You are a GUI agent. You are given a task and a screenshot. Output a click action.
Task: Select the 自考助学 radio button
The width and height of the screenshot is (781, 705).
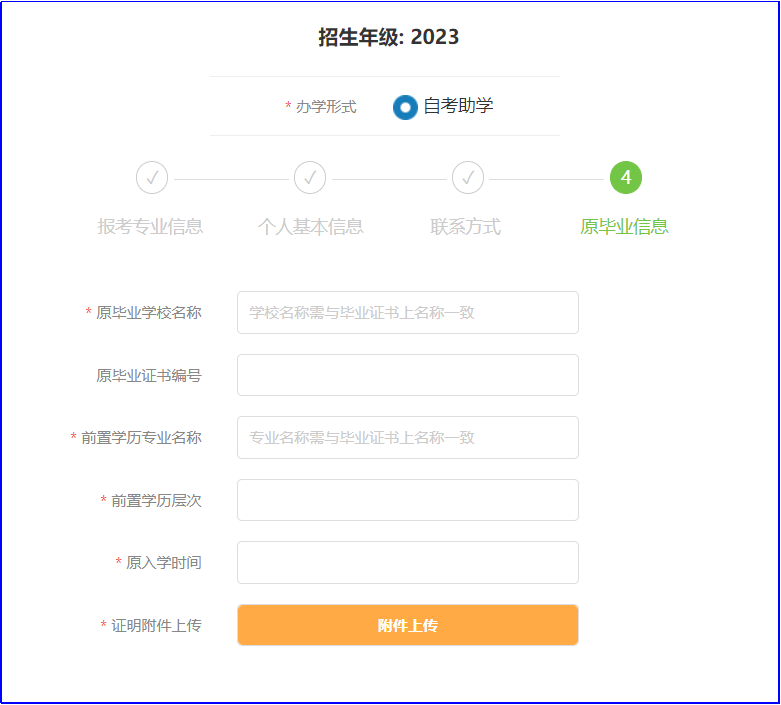coord(405,107)
